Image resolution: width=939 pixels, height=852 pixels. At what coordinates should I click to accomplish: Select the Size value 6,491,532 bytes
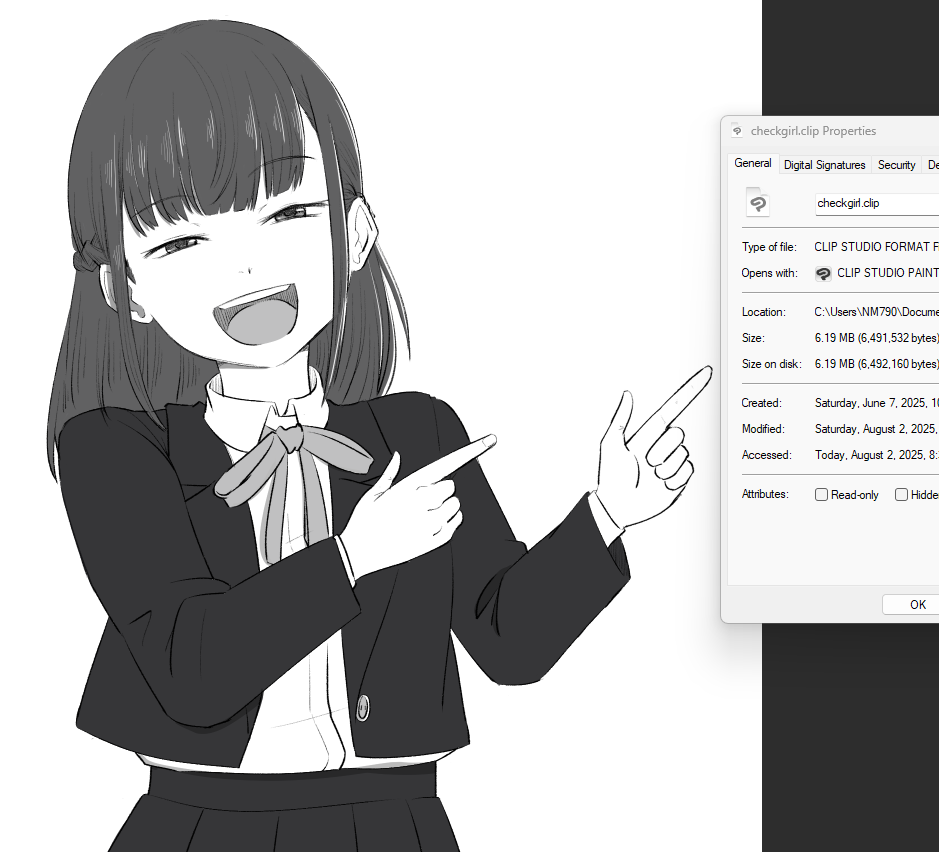coord(876,338)
